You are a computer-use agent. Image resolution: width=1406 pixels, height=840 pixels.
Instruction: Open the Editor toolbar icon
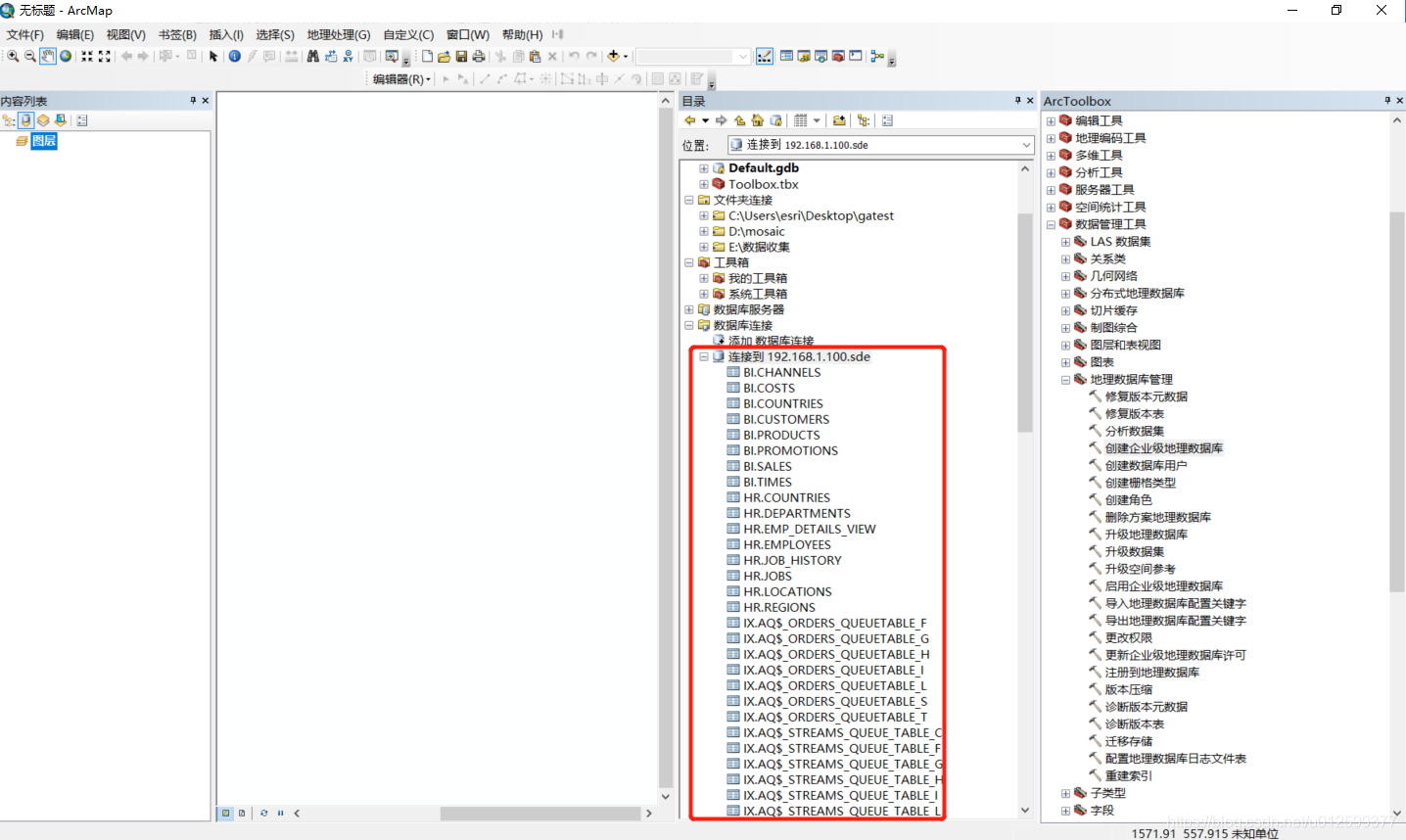[765, 56]
